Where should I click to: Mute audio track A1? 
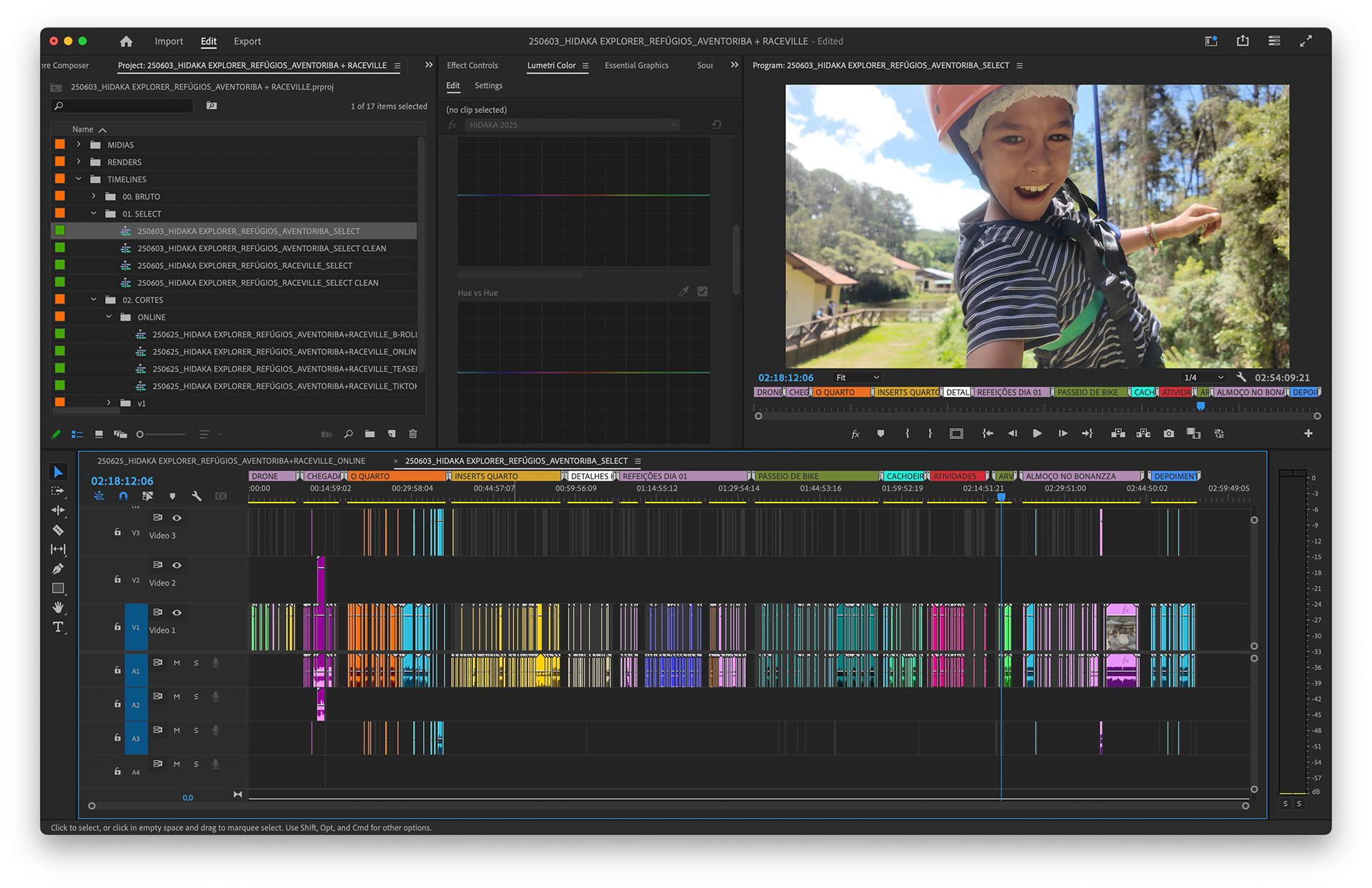click(177, 663)
